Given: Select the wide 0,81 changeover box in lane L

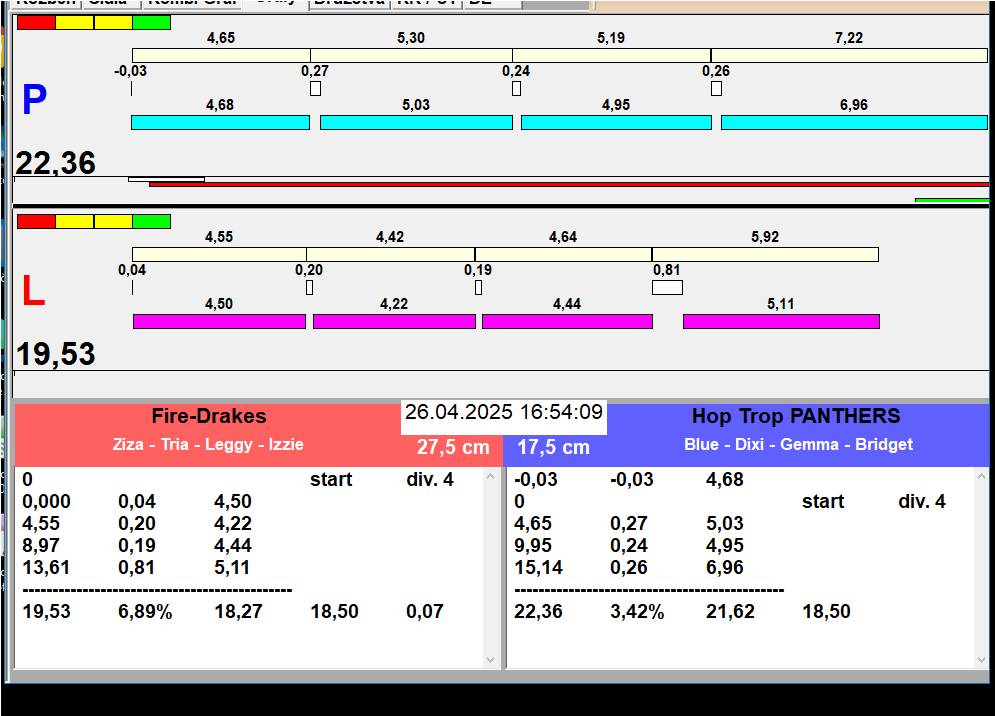Looking at the screenshot, I should point(667,288).
